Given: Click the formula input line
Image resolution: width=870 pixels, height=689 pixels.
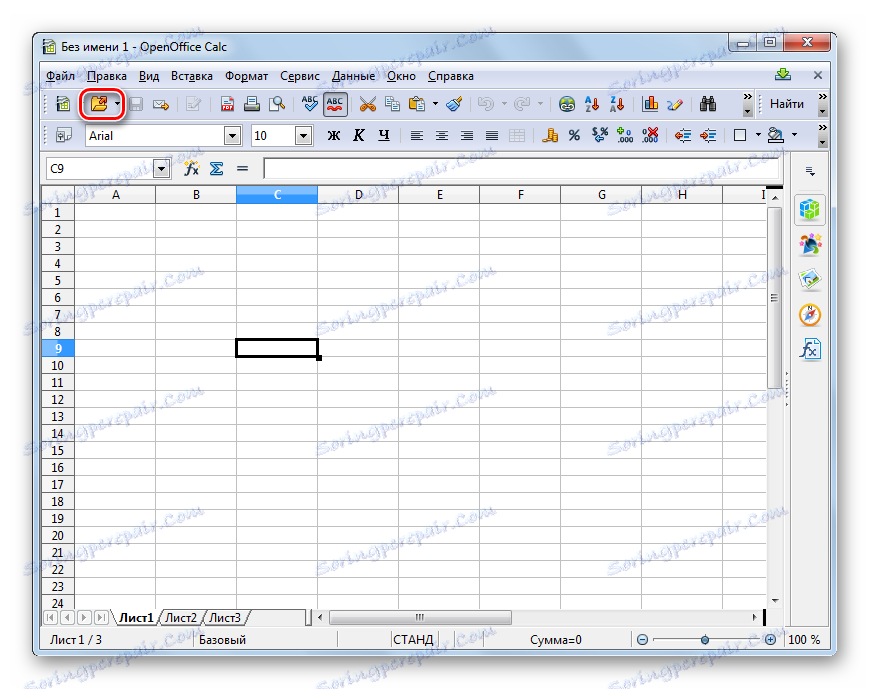Looking at the screenshot, I should coord(522,169).
